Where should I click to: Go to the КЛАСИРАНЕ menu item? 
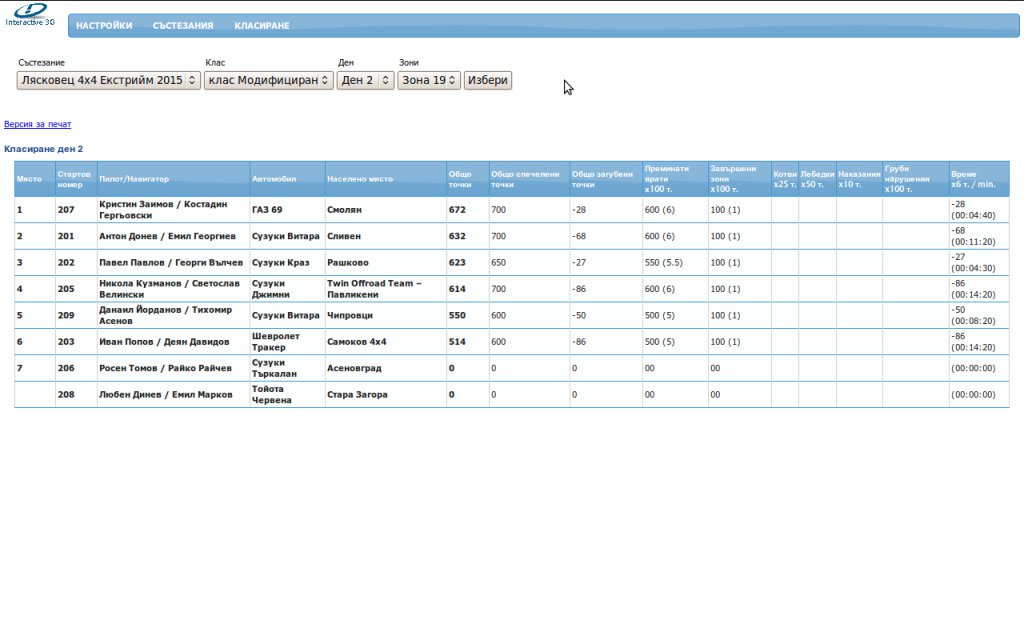tap(262, 26)
